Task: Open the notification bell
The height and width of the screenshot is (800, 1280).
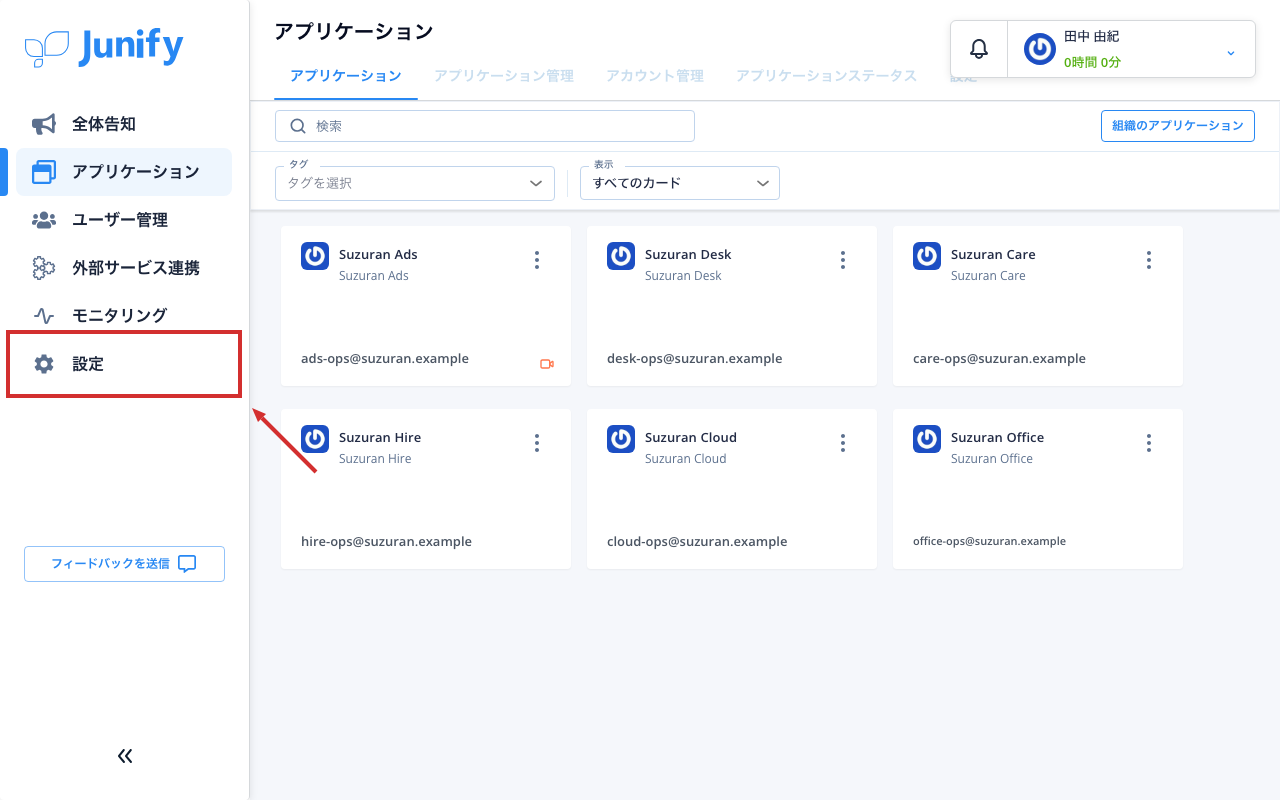Action: [x=979, y=49]
